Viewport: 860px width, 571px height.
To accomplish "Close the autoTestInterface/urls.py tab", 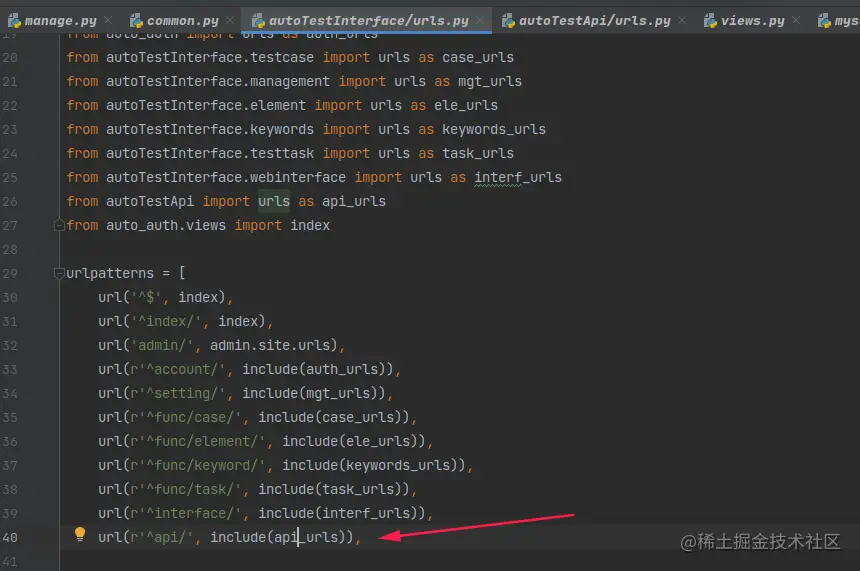I will click(x=480, y=20).
